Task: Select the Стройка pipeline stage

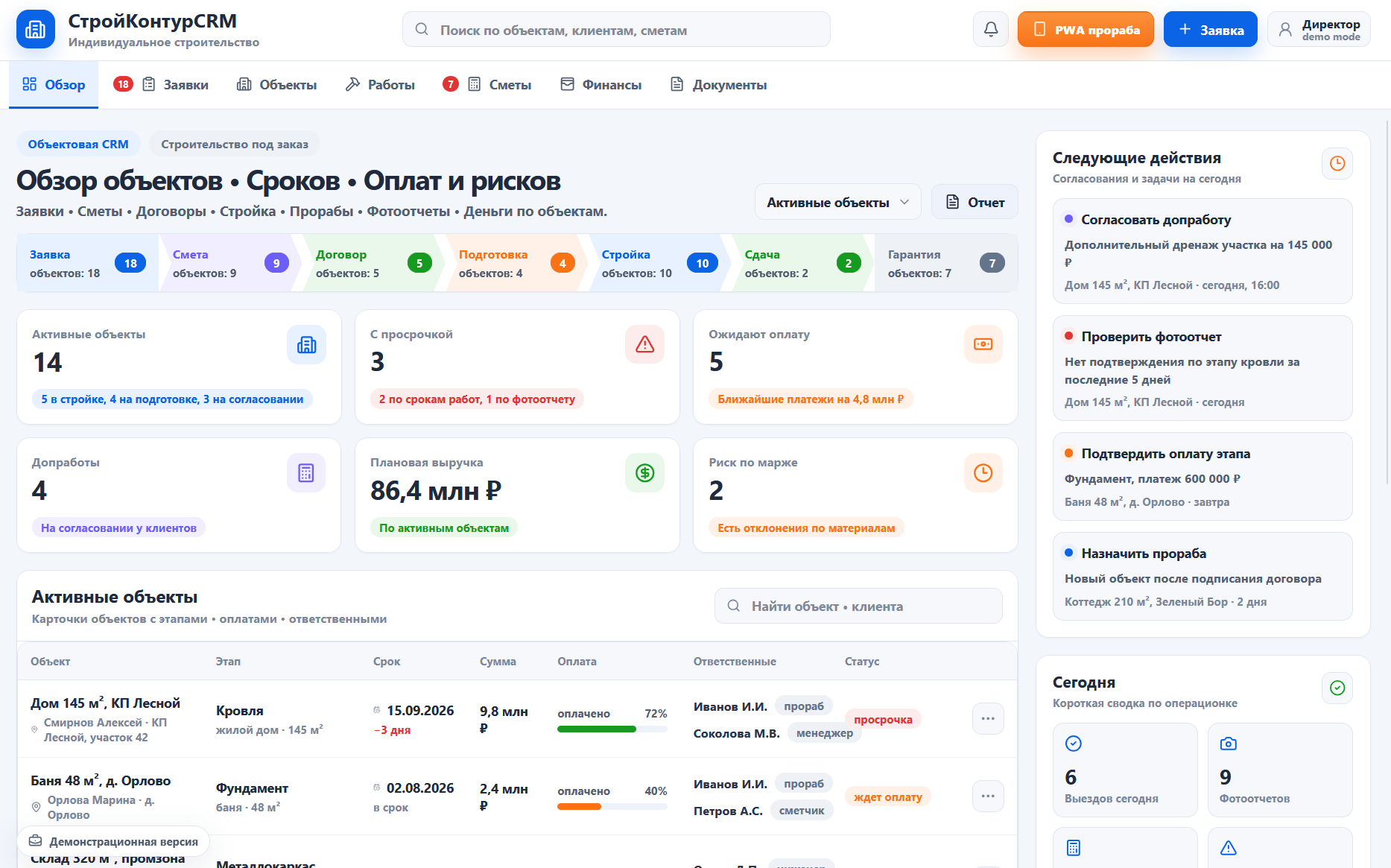Action: [x=660, y=262]
